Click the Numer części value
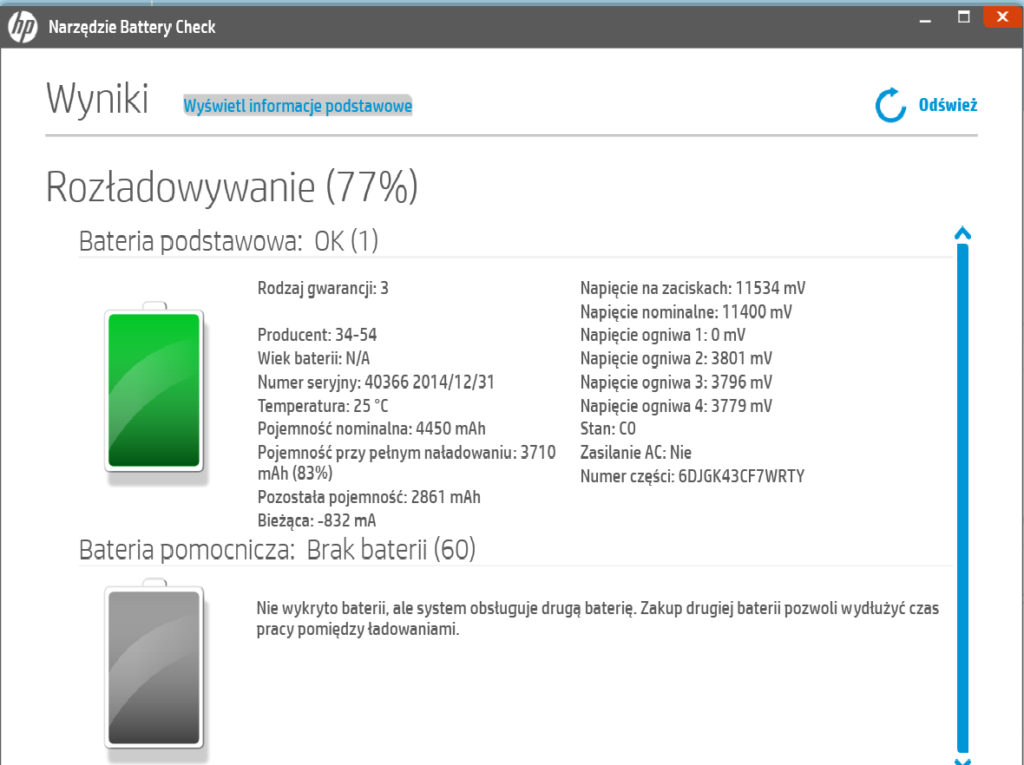1024x765 pixels. (x=741, y=477)
